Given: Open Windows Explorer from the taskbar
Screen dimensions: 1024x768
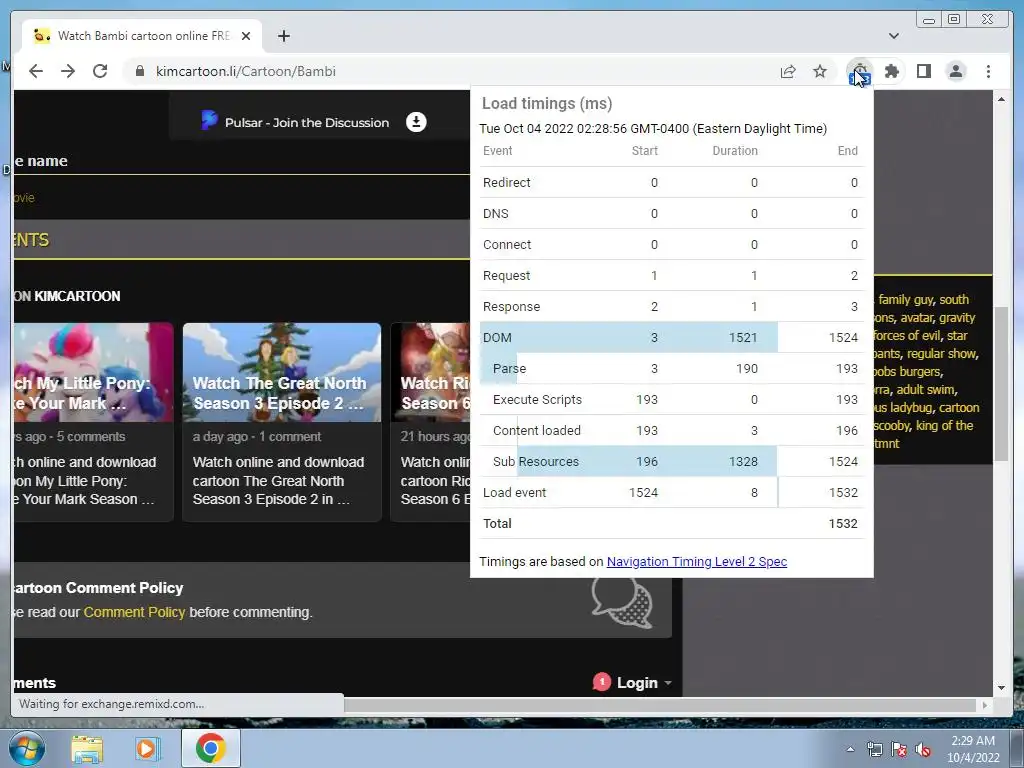Looking at the screenshot, I should [87, 748].
